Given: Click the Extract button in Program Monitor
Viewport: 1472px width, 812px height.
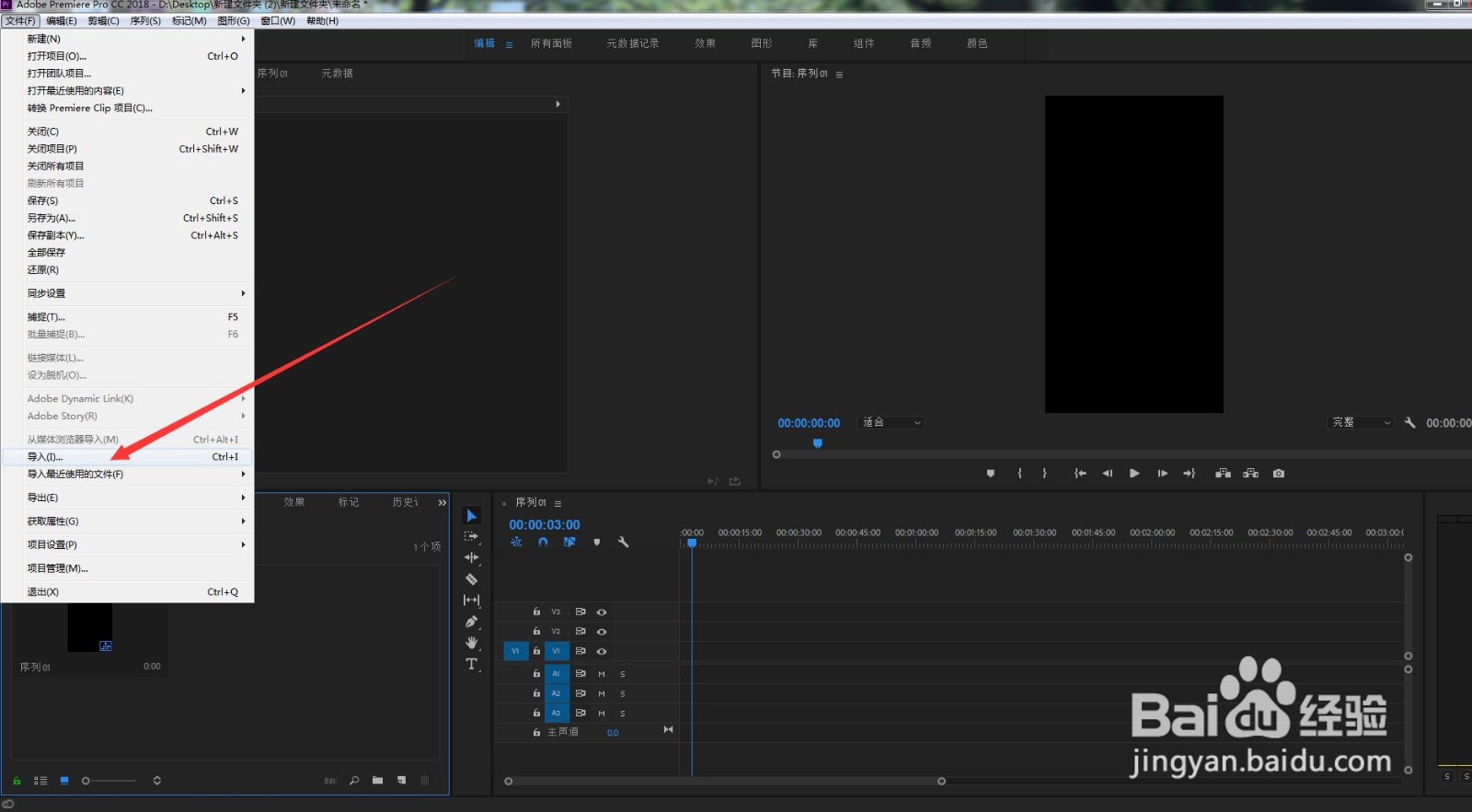Looking at the screenshot, I should 1250,474.
